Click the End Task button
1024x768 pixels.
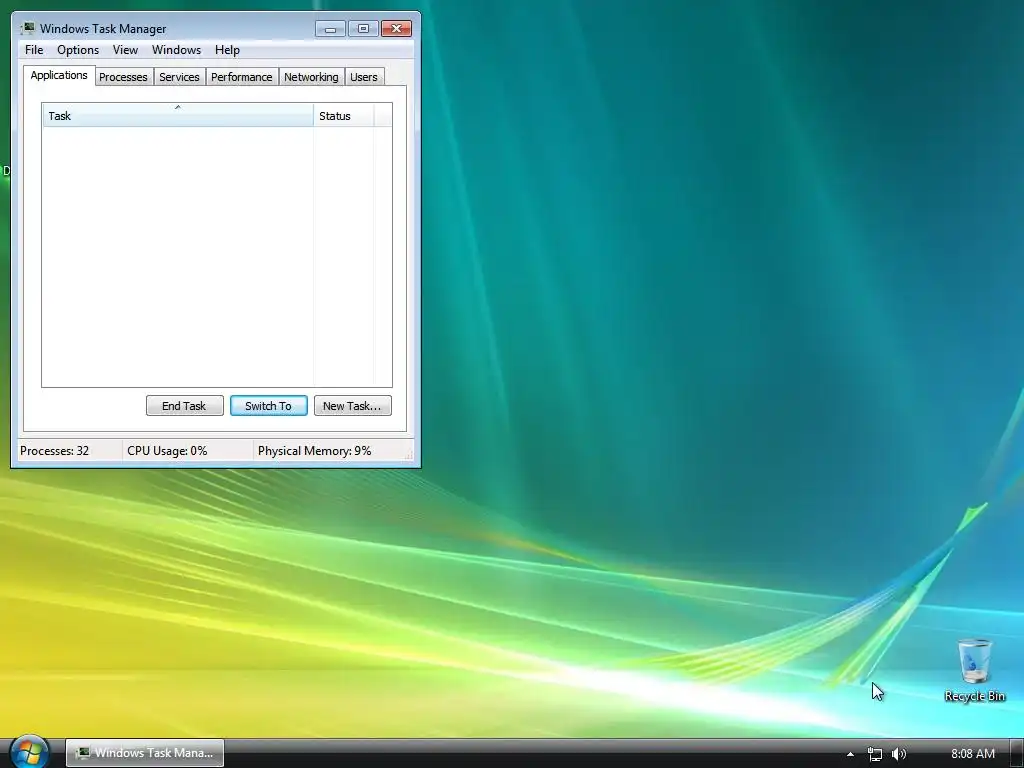tap(184, 406)
